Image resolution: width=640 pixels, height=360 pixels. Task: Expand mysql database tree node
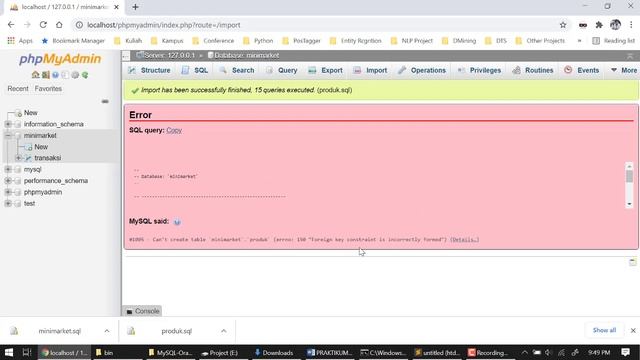coord(8,169)
